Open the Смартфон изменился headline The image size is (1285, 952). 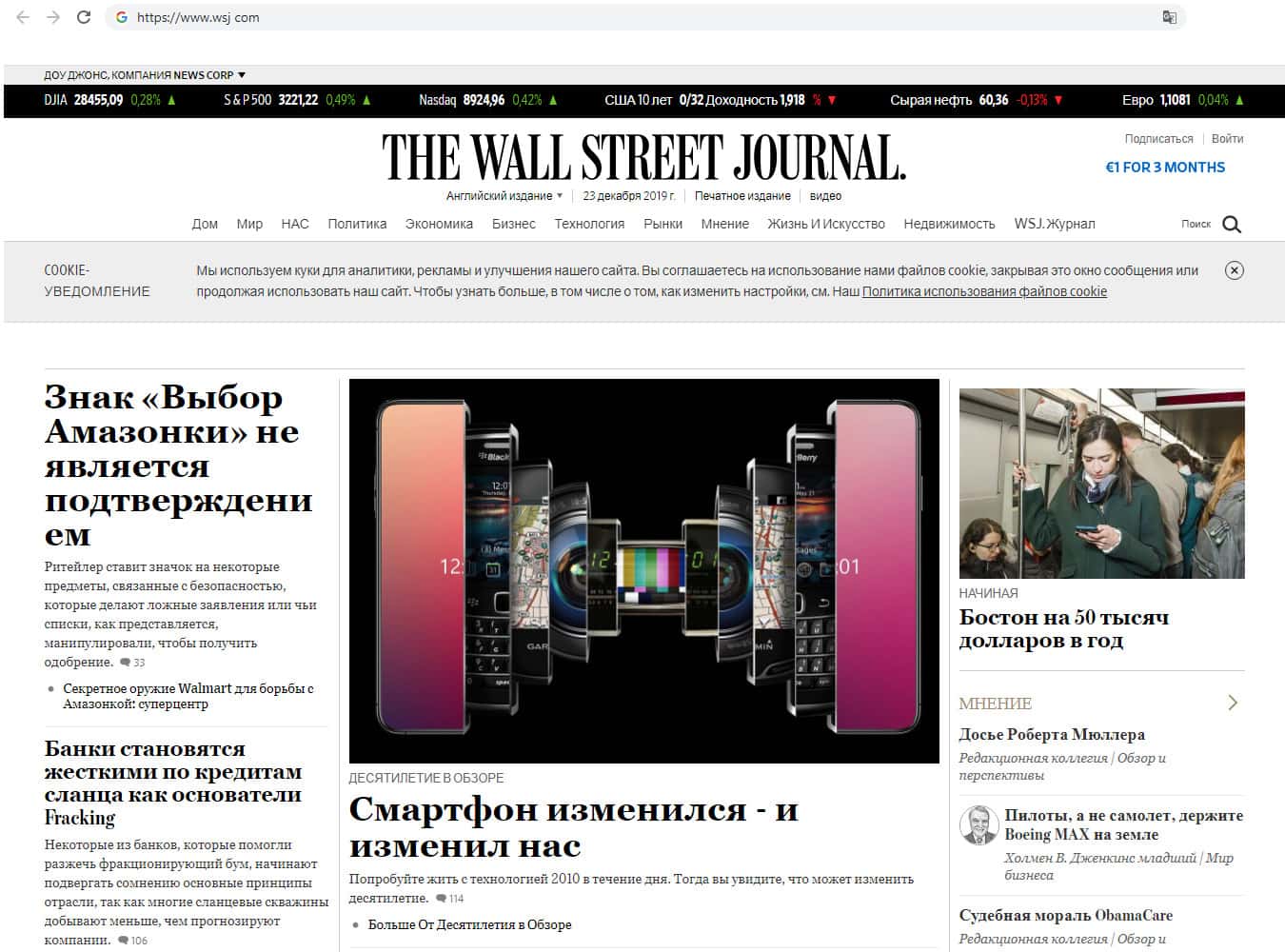click(574, 827)
